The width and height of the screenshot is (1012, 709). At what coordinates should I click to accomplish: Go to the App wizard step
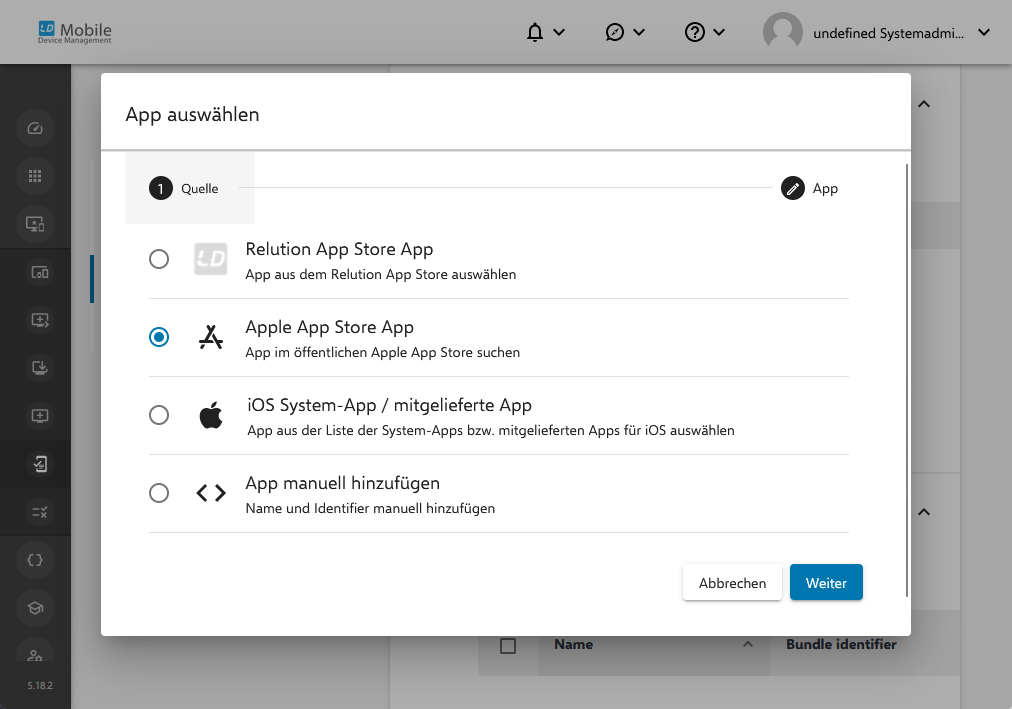pos(809,188)
